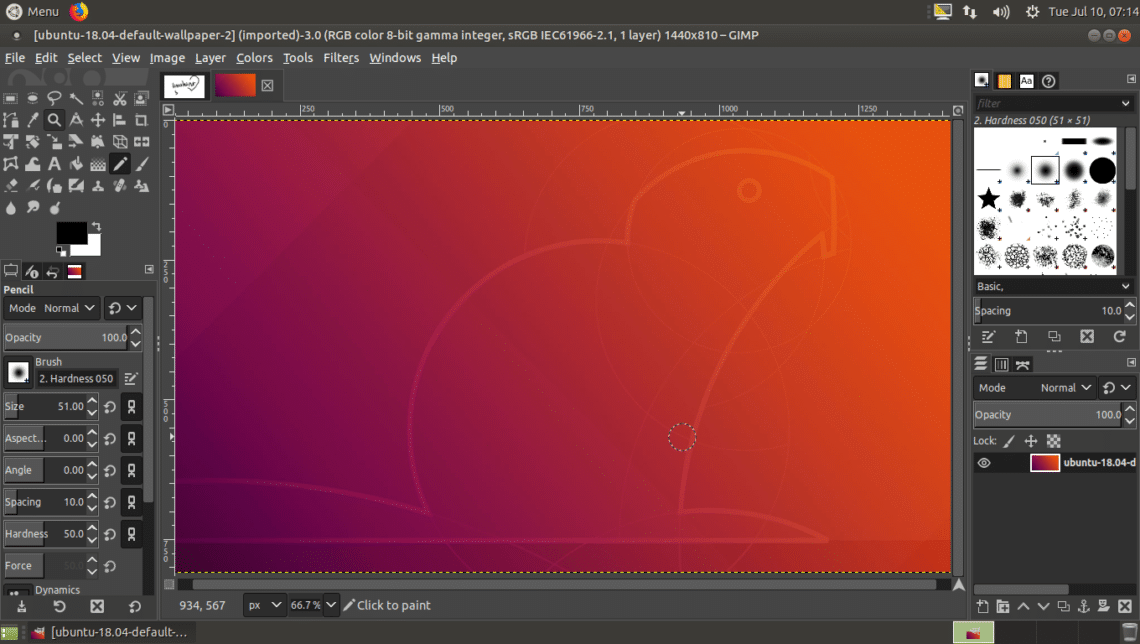Open the px units dropdown in status bar

point(265,605)
